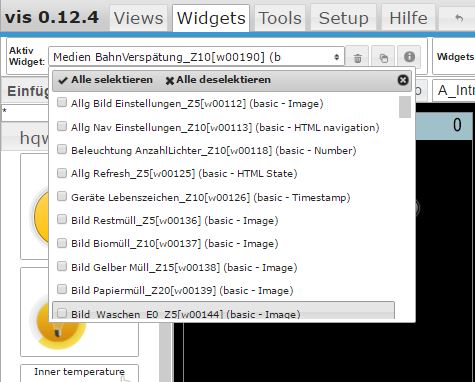This screenshot has width=475, height=382.
Task: Delete active widget with trash icon
Action: [357, 58]
